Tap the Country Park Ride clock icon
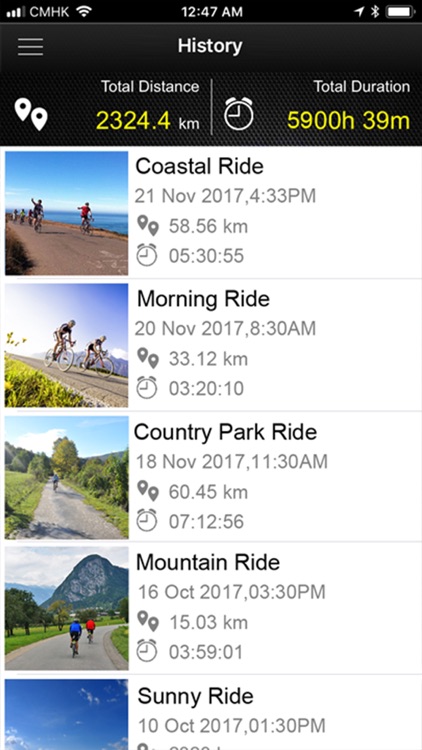The image size is (422, 750). coord(147,520)
